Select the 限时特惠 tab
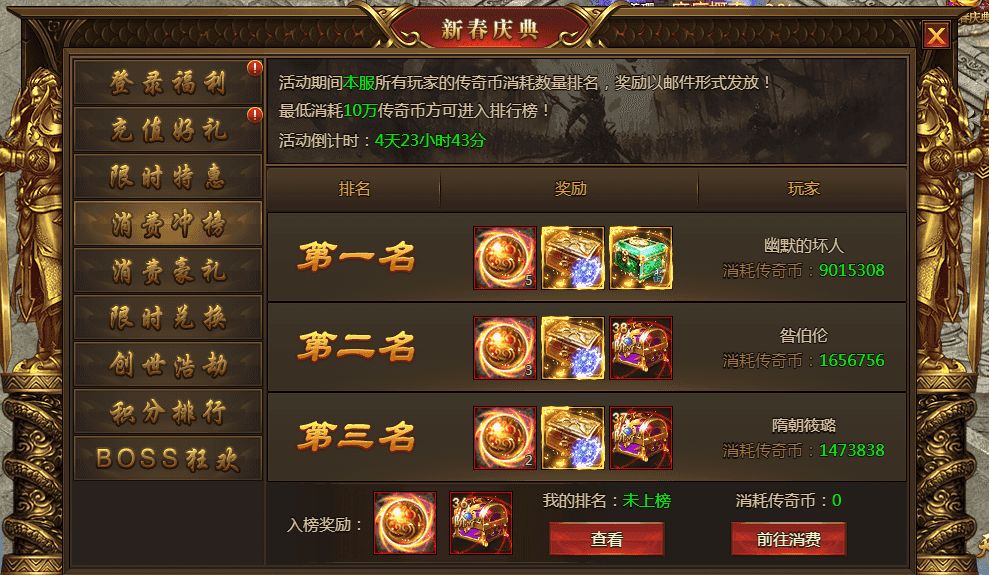Screen dimensions: 989x575 [168, 177]
